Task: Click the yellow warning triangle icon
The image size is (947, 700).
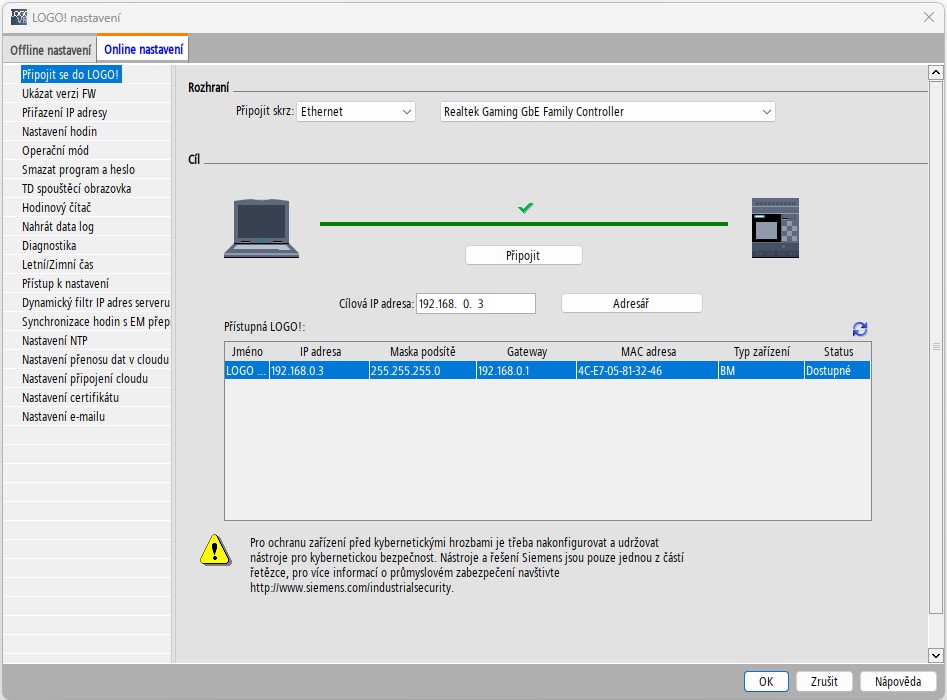Action: click(215, 550)
